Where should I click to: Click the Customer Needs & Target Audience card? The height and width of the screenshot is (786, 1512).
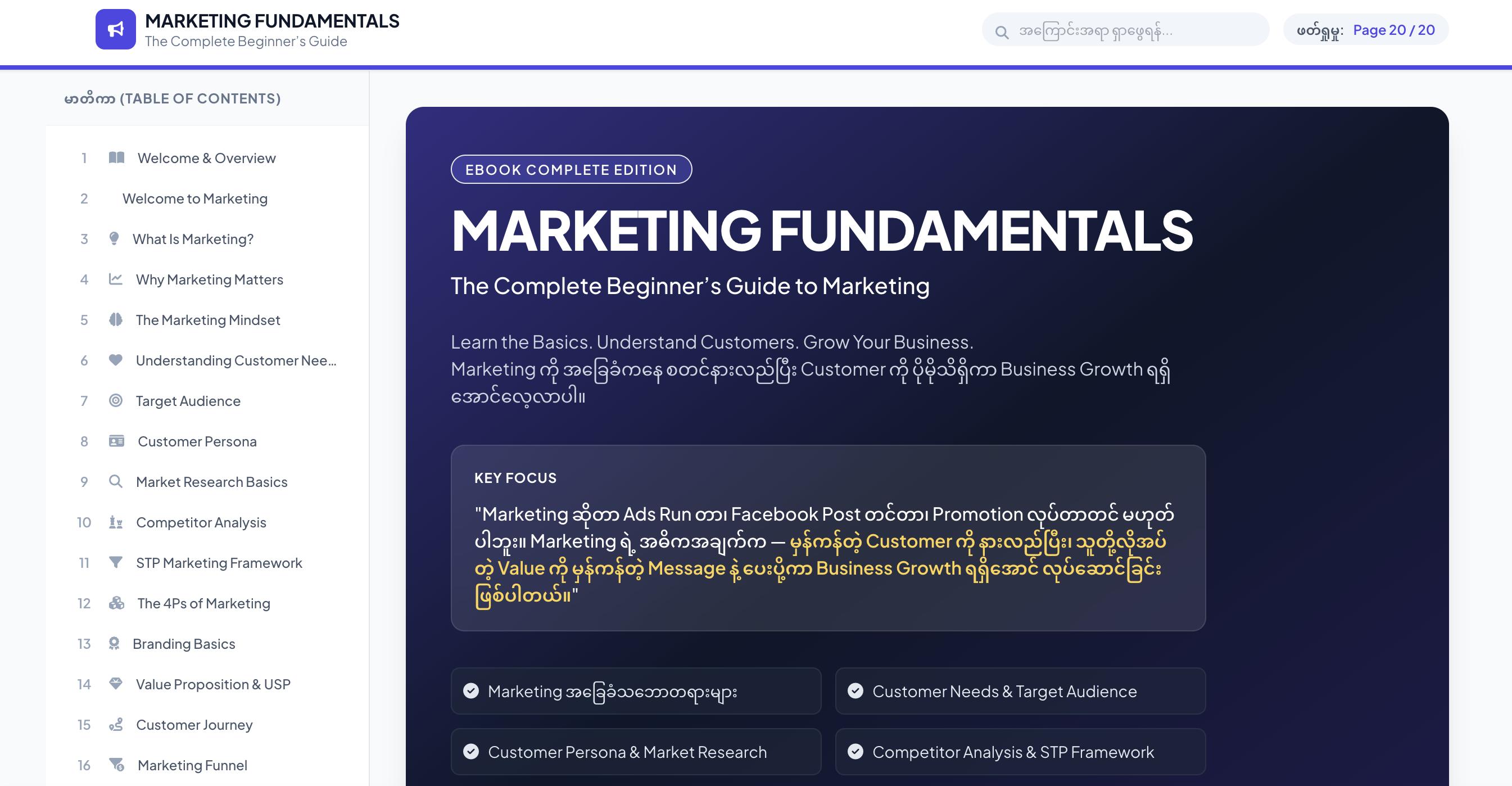(x=1020, y=691)
